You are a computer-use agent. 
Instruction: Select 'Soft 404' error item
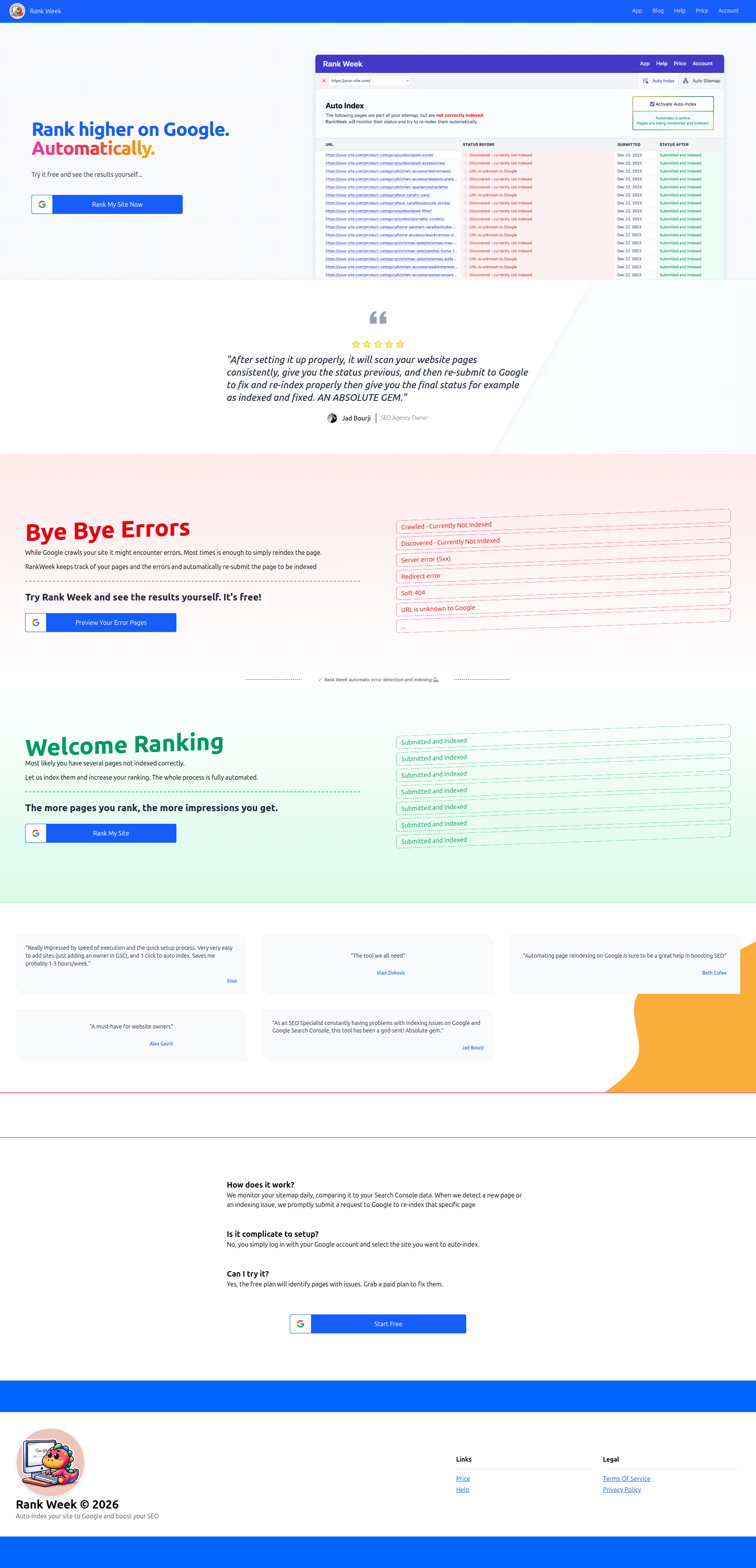[x=563, y=588]
